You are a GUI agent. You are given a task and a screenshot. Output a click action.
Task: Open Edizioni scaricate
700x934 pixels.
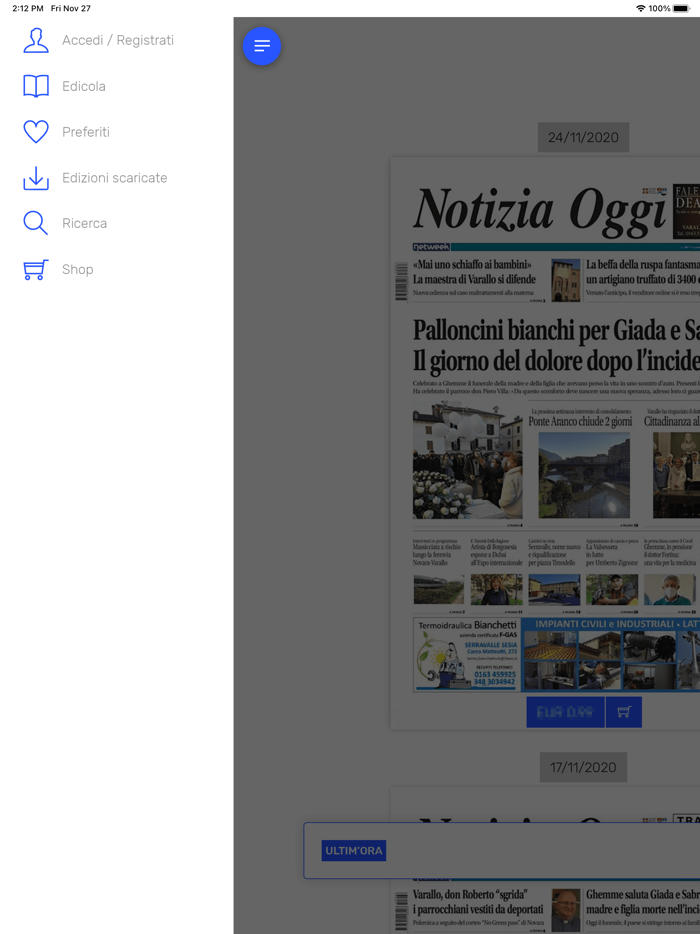(x=114, y=178)
